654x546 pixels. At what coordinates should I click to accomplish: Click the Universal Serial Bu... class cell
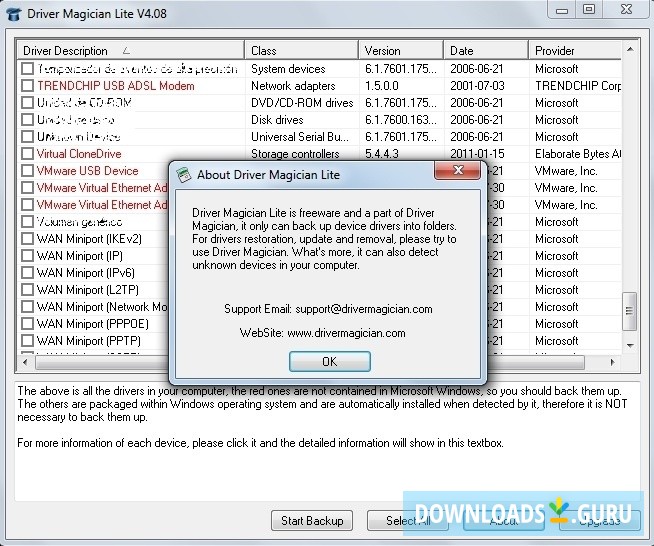(x=299, y=137)
